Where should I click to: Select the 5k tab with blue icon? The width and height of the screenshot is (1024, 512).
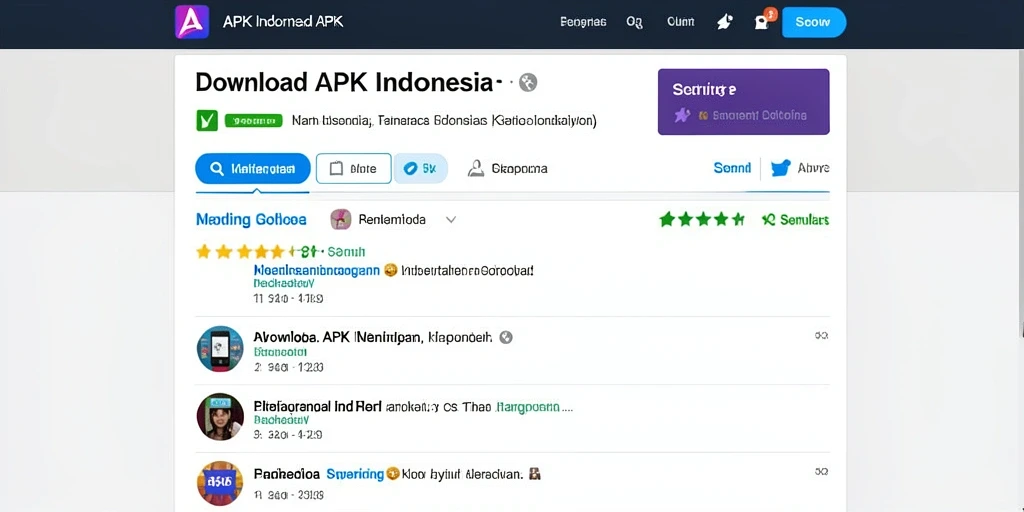pos(421,168)
